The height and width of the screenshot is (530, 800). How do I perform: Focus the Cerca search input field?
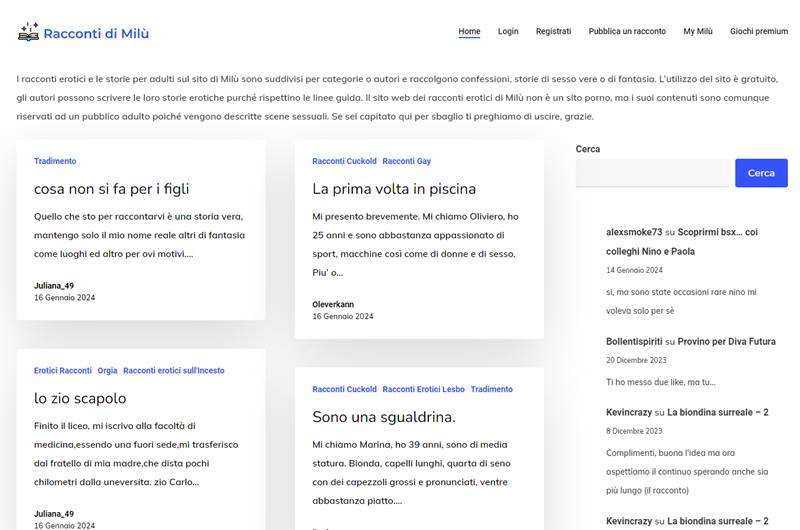[x=653, y=173]
